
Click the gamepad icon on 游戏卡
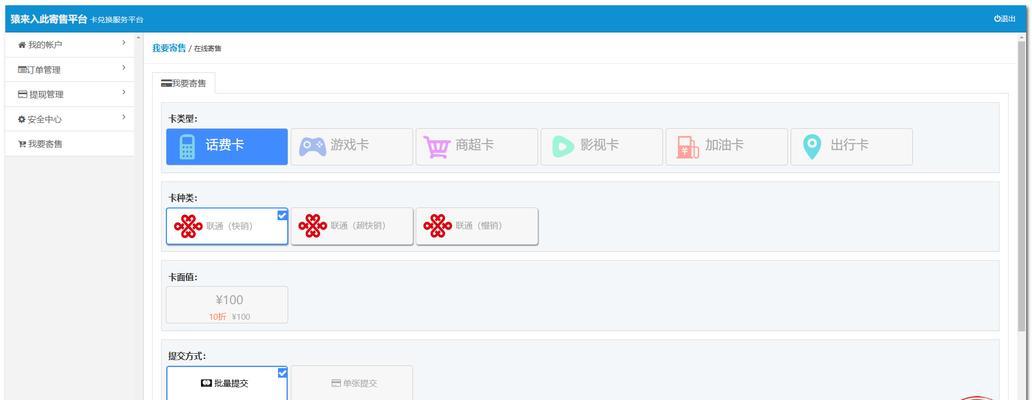coord(313,146)
